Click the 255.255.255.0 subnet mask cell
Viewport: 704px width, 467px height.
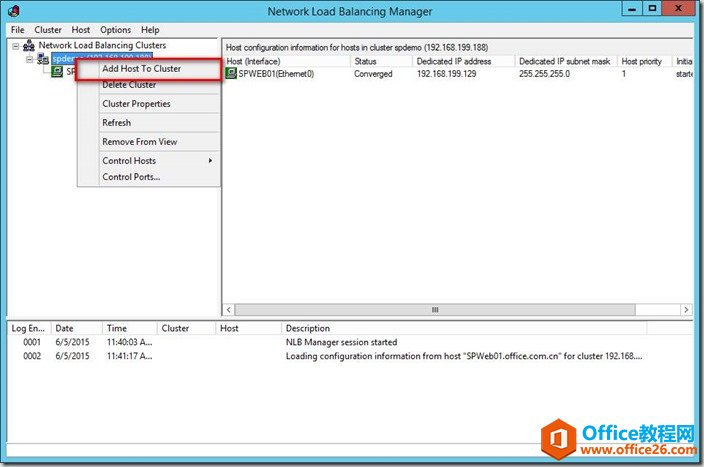(x=545, y=74)
